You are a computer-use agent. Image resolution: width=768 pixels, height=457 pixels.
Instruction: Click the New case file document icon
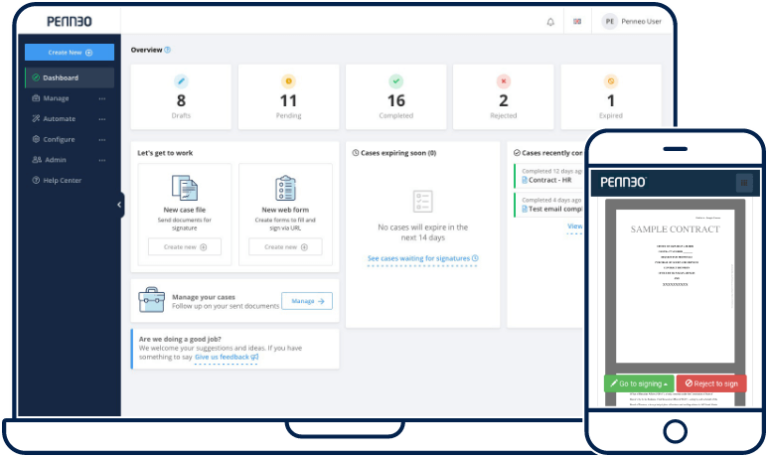coord(185,188)
